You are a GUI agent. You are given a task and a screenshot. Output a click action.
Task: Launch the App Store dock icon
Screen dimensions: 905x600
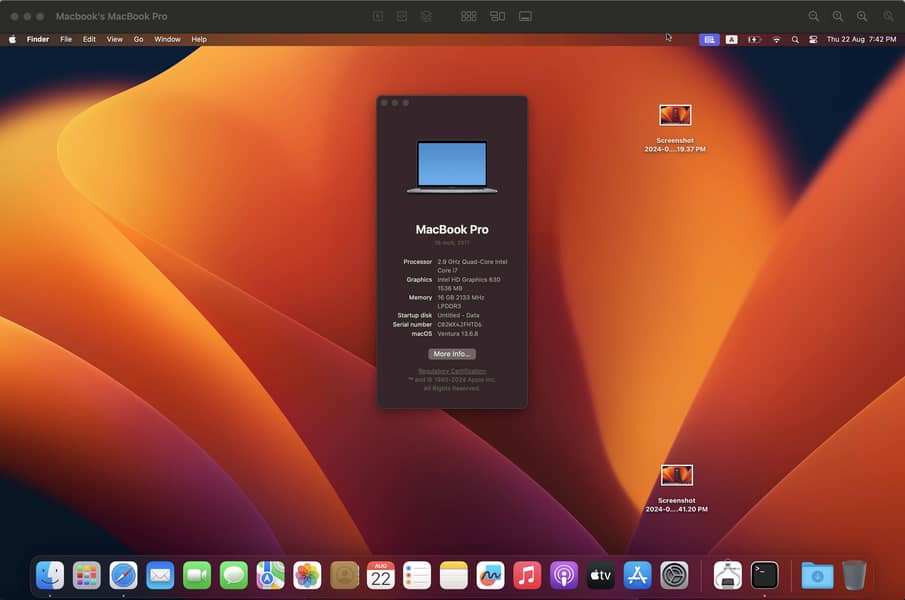(x=637, y=575)
